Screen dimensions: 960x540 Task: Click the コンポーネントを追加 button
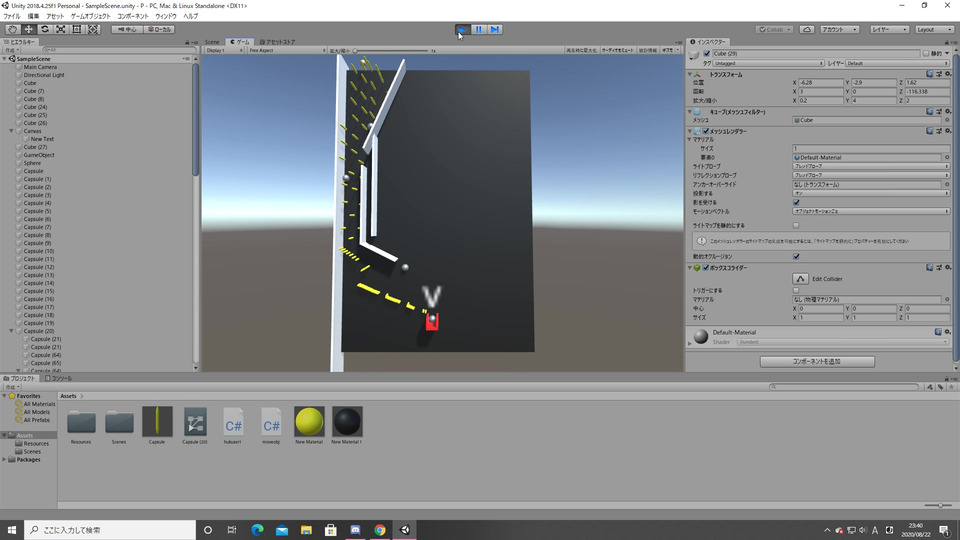[817, 361]
